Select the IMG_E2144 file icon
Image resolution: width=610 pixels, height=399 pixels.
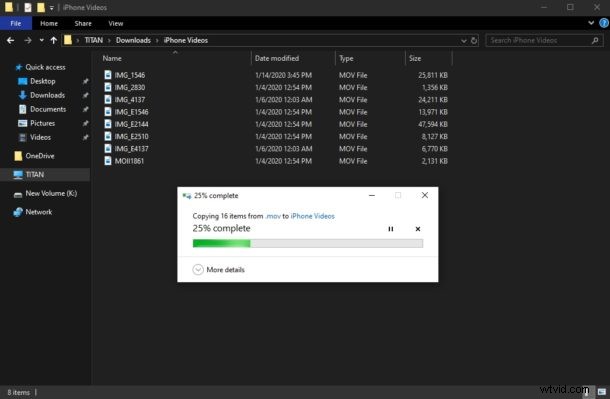(x=108, y=124)
